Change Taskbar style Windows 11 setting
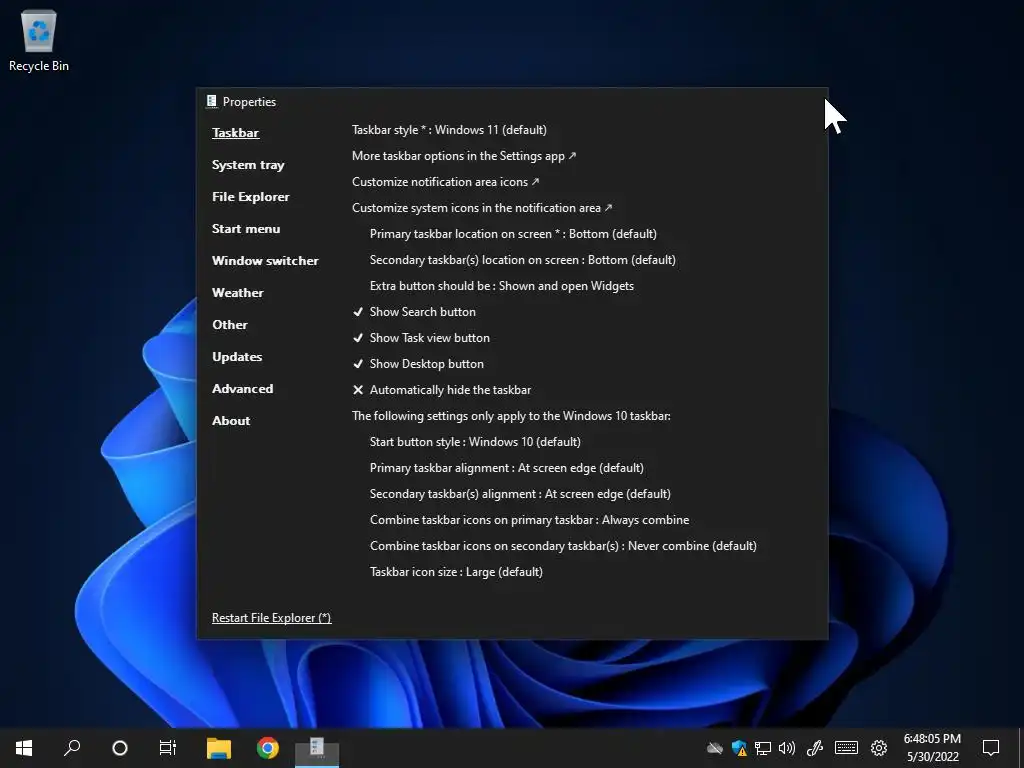Screen dimensions: 1024x768 [x=449, y=130]
